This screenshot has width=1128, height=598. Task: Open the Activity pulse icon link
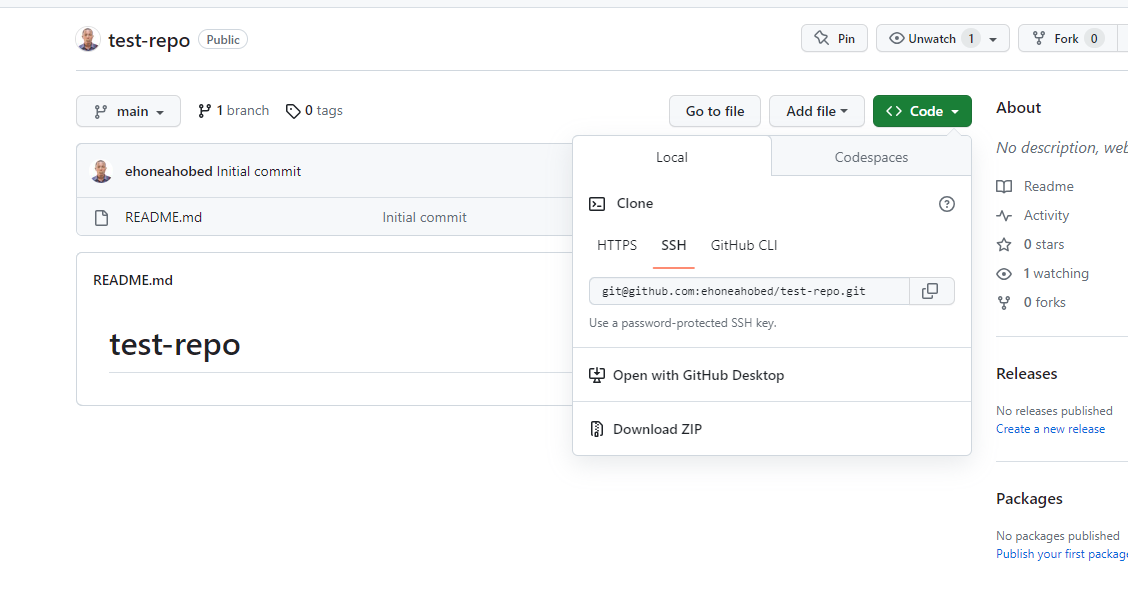(x=1004, y=215)
